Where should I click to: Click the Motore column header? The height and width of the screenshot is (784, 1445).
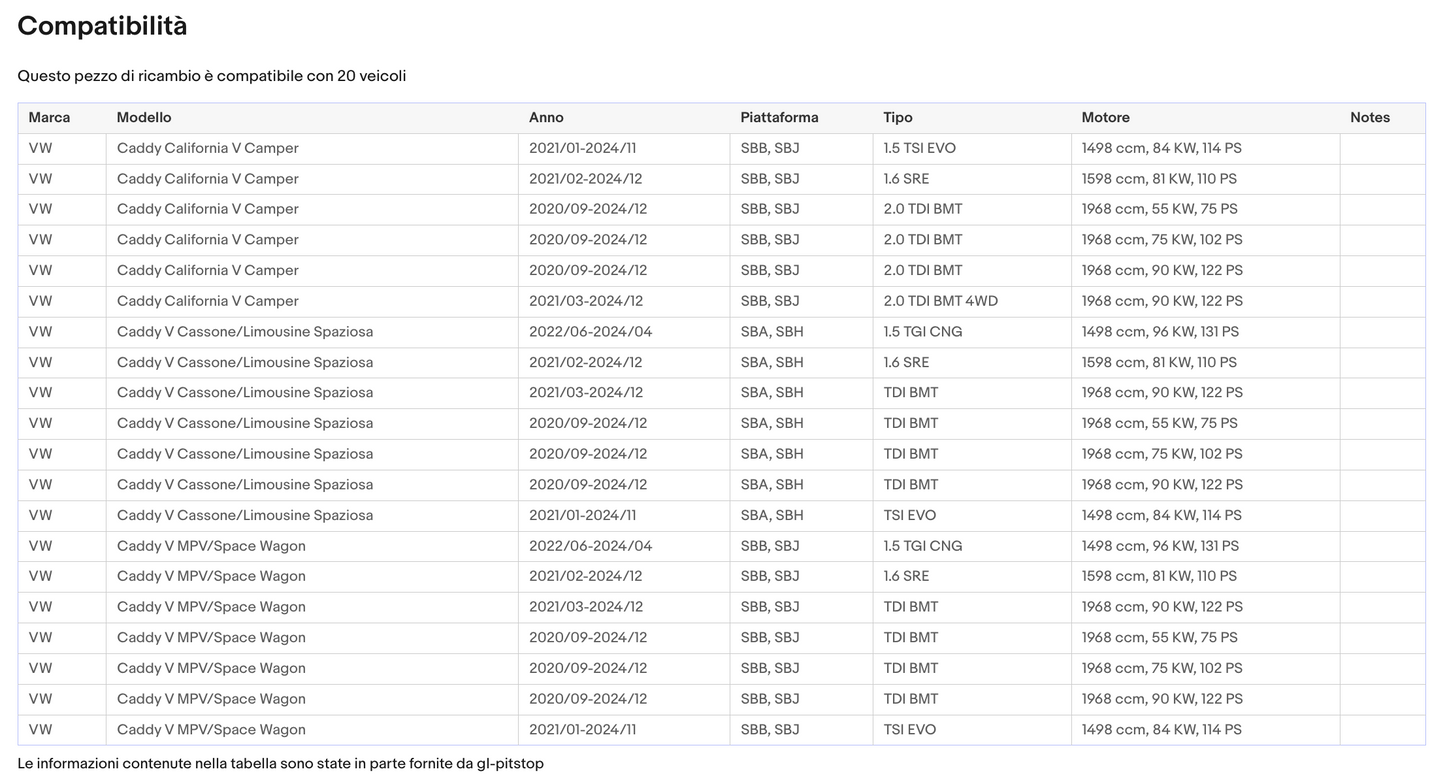pyautogui.click(x=1105, y=118)
